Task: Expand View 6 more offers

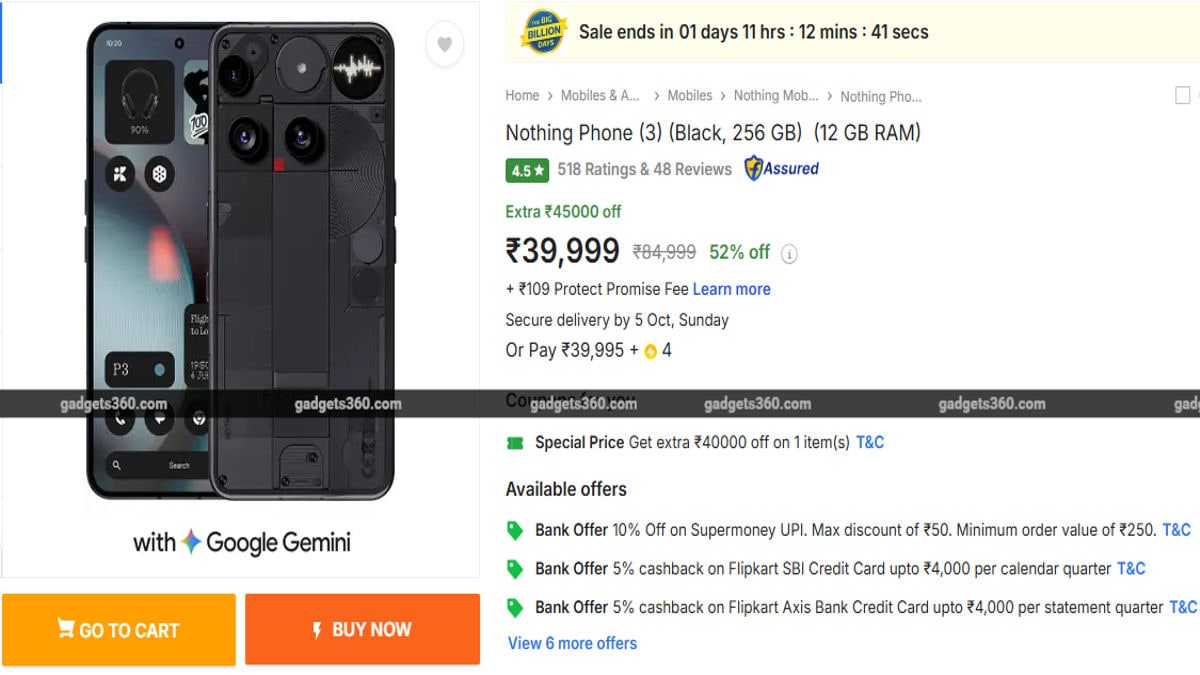Action: coord(572,643)
